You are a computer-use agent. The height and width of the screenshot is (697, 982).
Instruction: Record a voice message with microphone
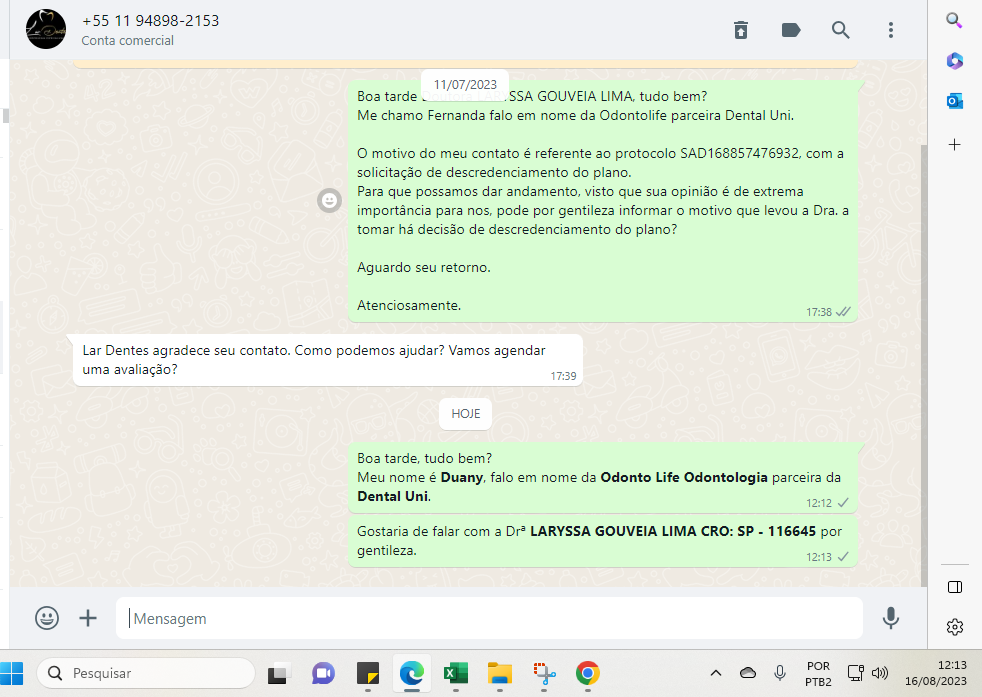coord(891,618)
